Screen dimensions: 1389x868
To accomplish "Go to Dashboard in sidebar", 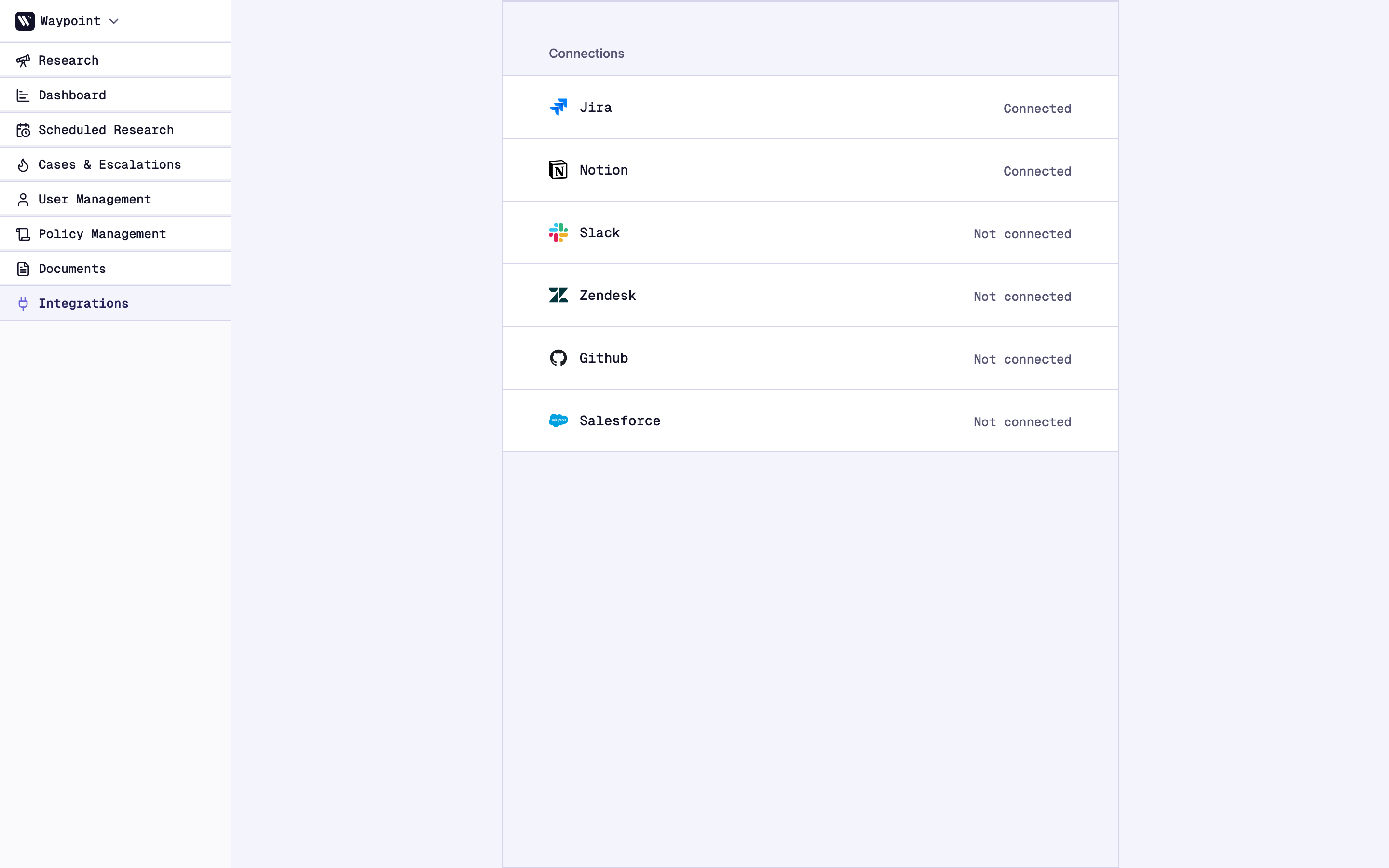I will 115,95.
